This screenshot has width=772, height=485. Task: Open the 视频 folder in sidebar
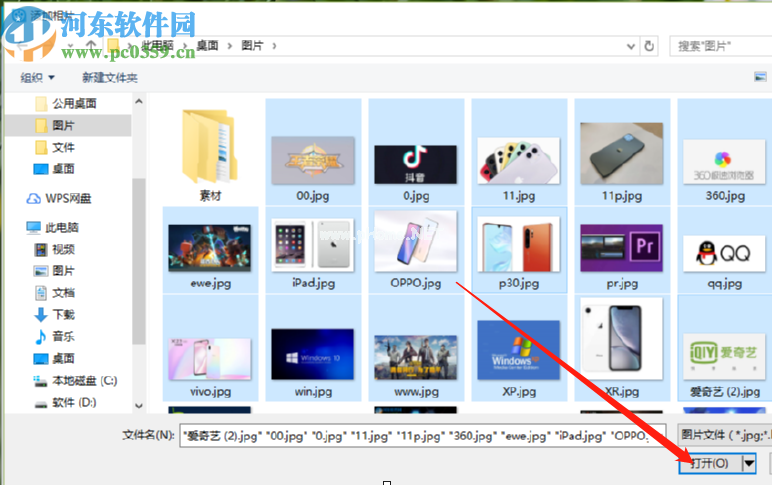62,249
